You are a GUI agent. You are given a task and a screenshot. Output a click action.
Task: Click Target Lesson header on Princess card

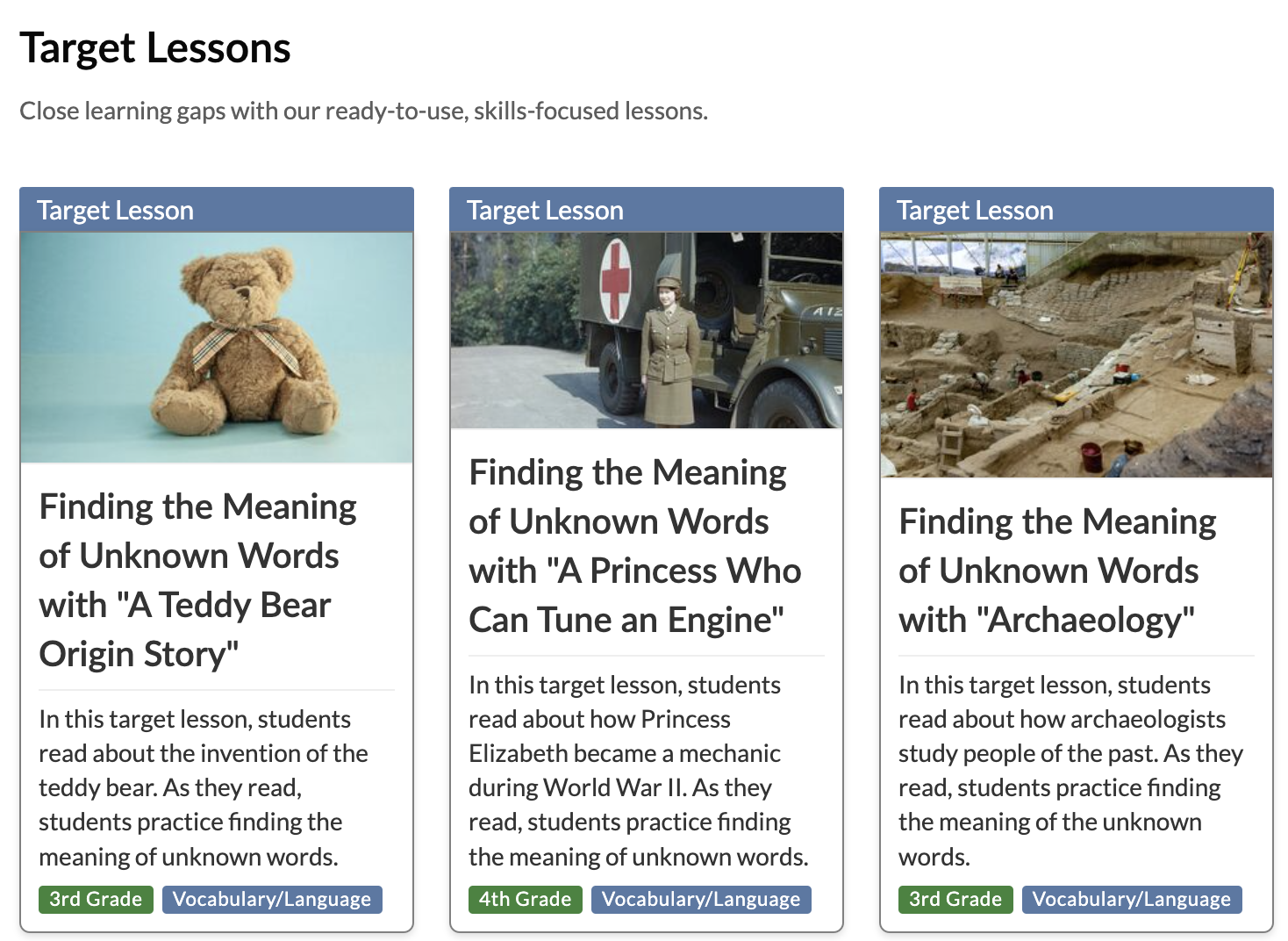[x=545, y=211]
